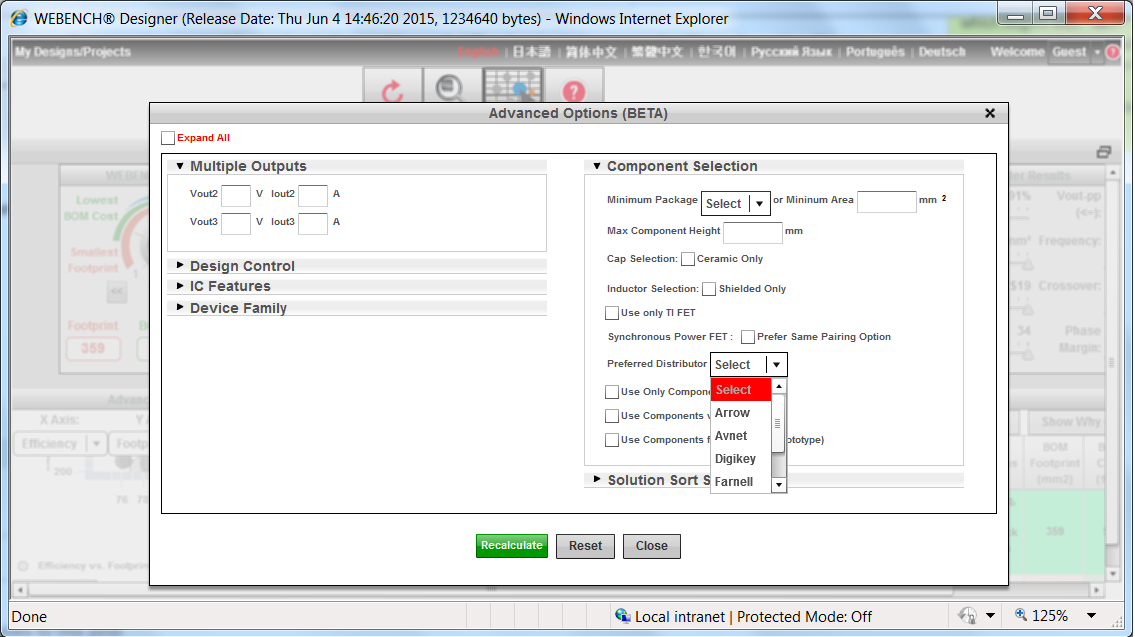The height and width of the screenshot is (637, 1135).
Task: Expand the Design Control section
Action: (180, 266)
